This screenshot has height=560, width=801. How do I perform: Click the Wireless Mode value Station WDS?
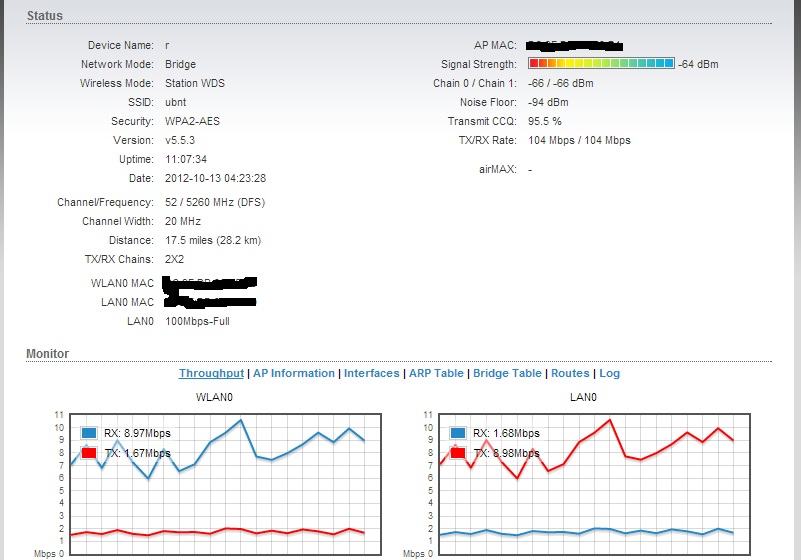click(x=195, y=83)
